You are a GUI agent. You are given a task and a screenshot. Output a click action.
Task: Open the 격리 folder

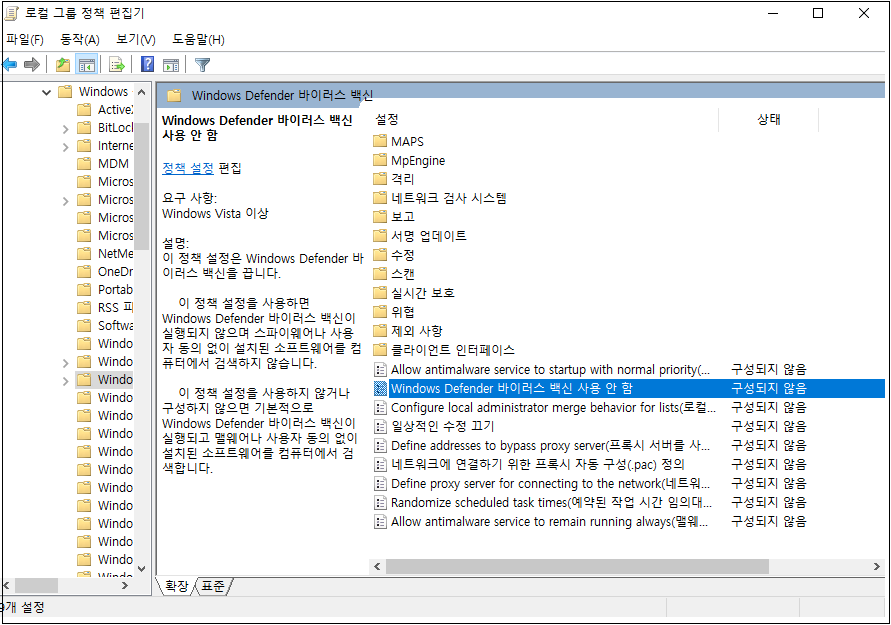[394, 179]
